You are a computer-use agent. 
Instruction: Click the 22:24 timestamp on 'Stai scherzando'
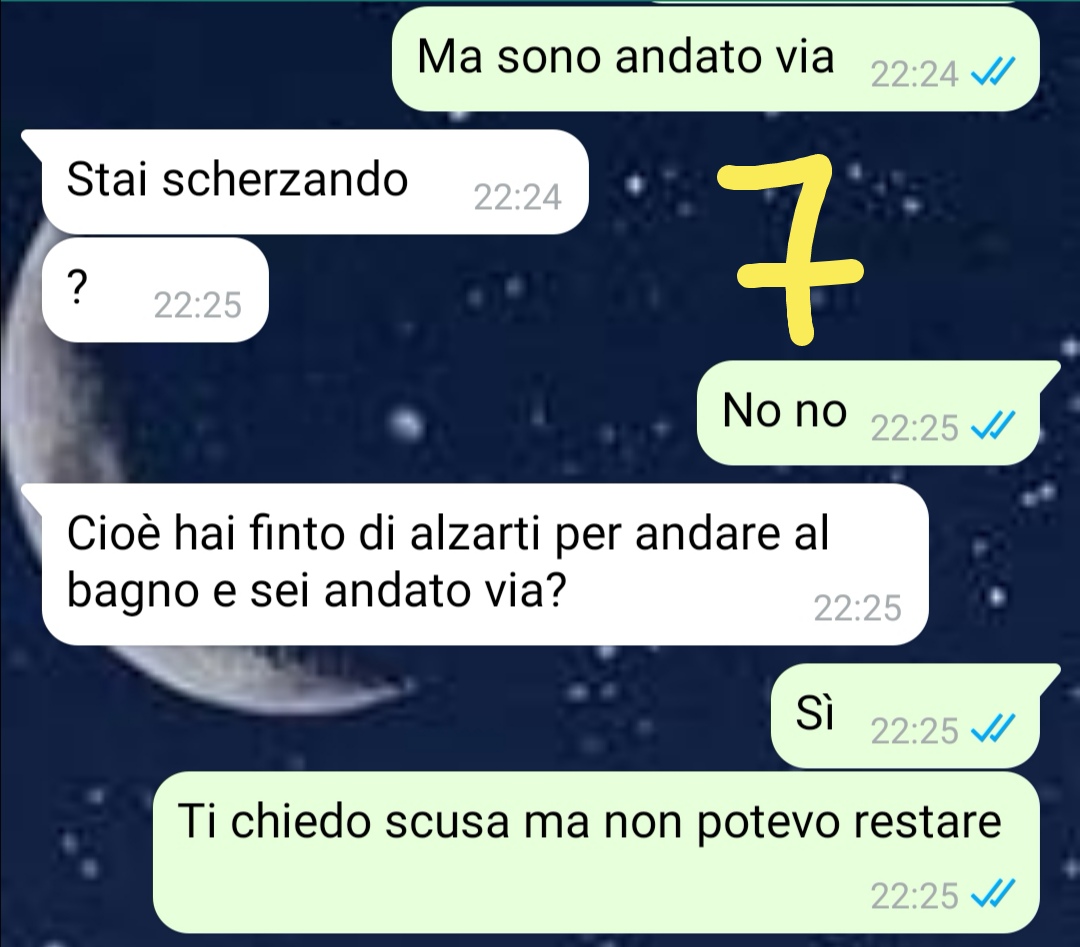pos(518,198)
